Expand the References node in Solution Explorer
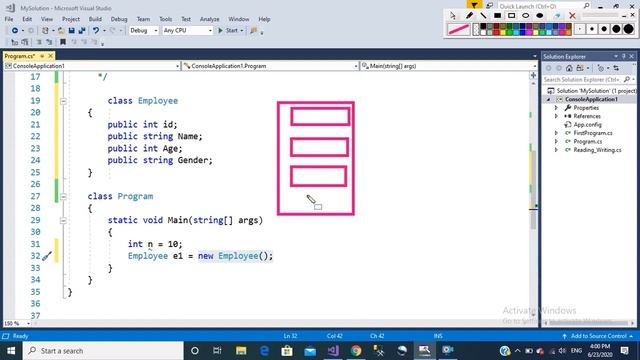 (x=556, y=116)
